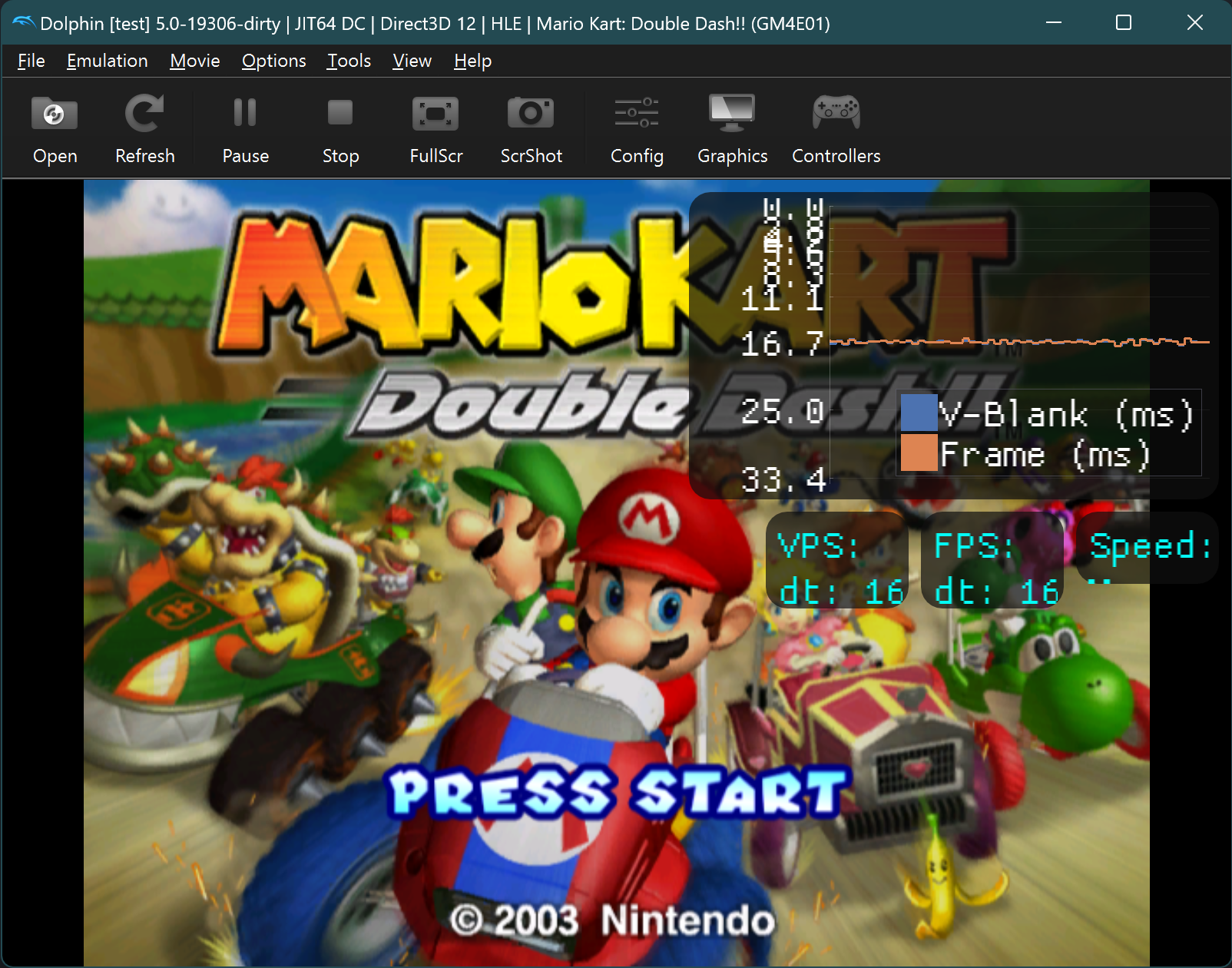Click the 16.7 graph axis label
Image resolution: width=1232 pixels, height=968 pixels.
point(783,343)
